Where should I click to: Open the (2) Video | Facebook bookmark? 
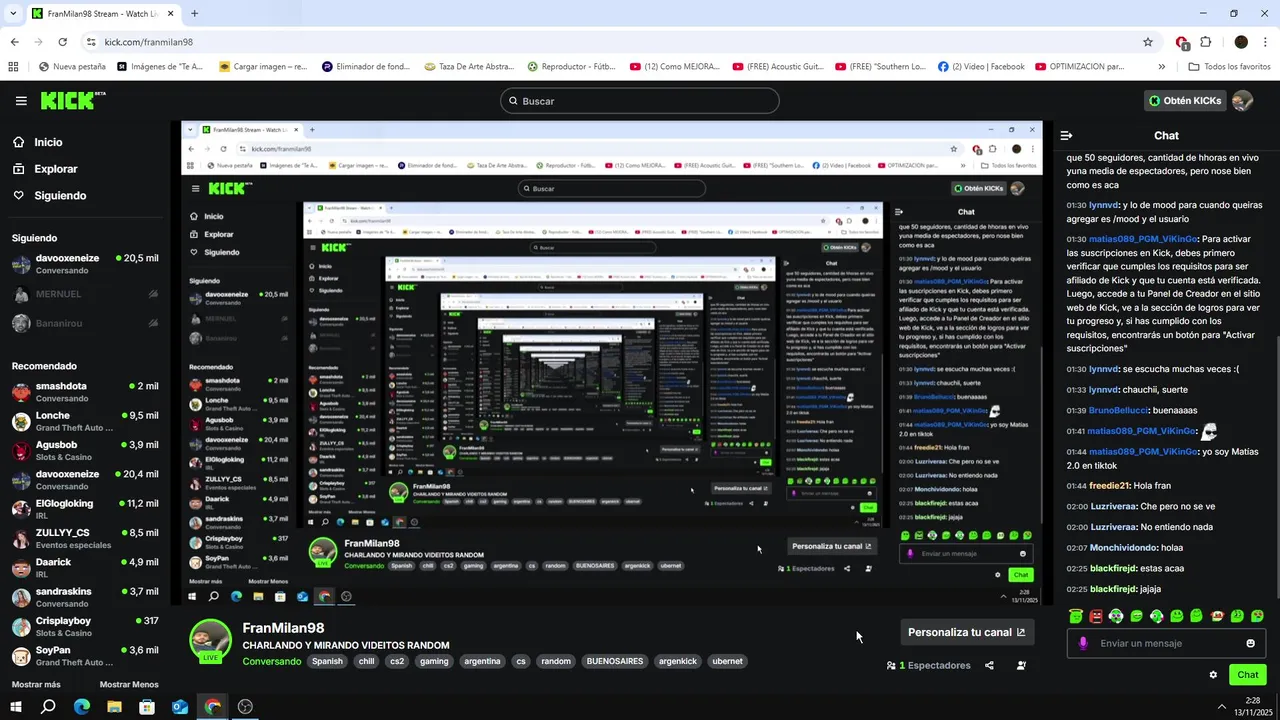pos(981,67)
